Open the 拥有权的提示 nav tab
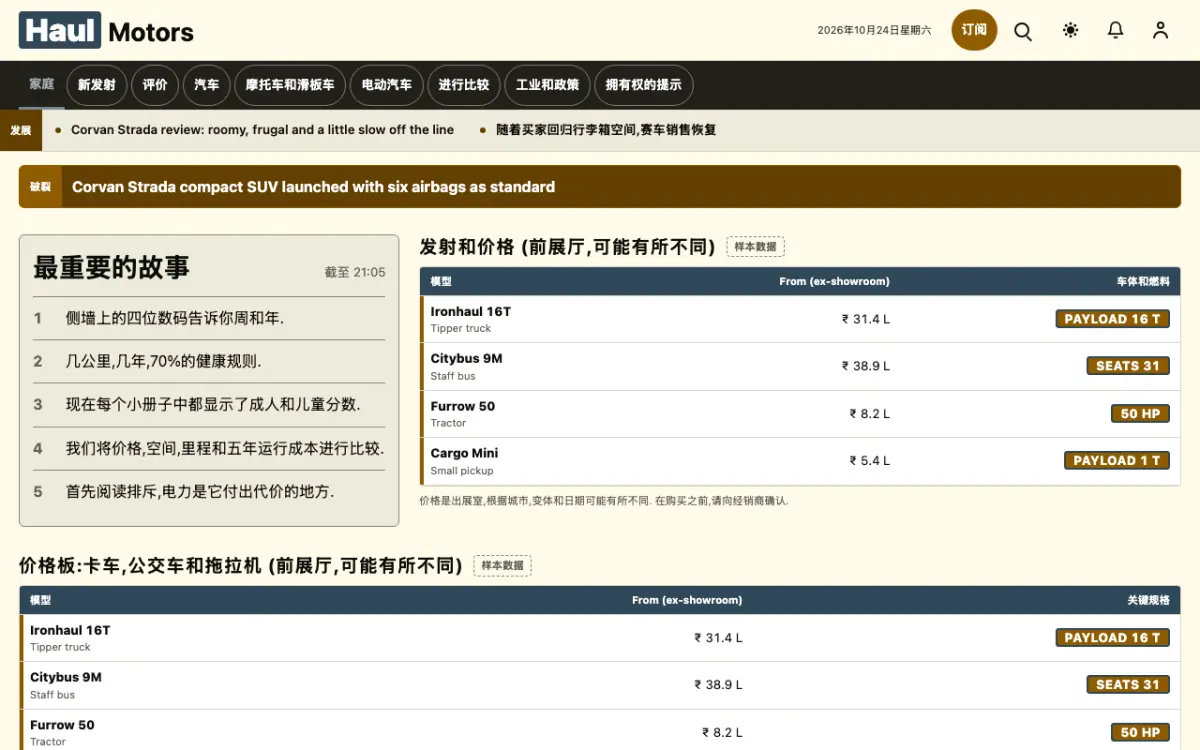Viewport: 1200px width, 750px height. [x=644, y=85]
